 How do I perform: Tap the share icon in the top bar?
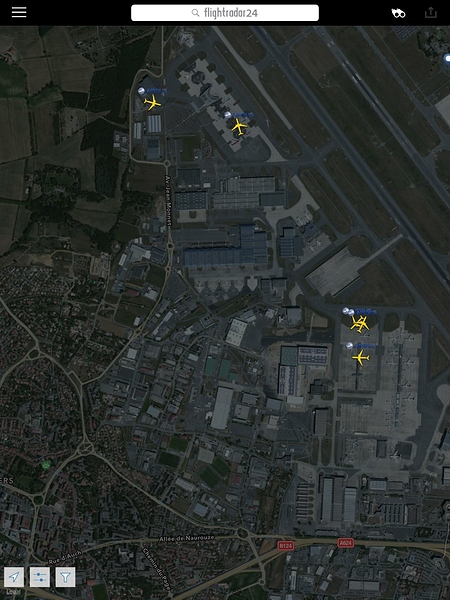[x=430, y=12]
